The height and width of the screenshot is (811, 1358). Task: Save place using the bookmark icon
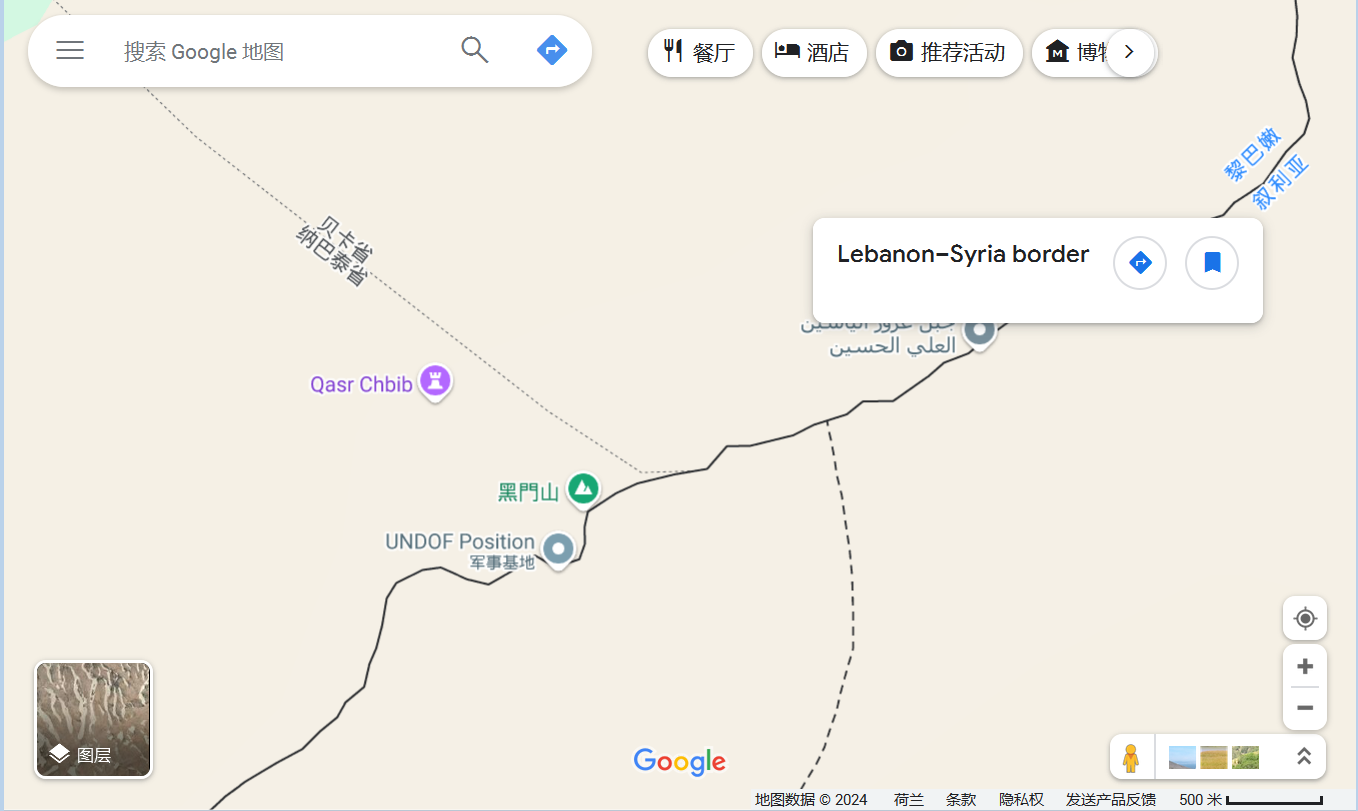[x=1212, y=263]
